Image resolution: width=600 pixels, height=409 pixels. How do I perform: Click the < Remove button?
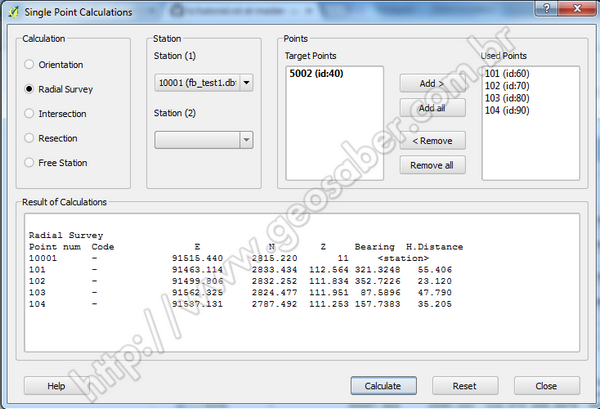(x=432, y=141)
